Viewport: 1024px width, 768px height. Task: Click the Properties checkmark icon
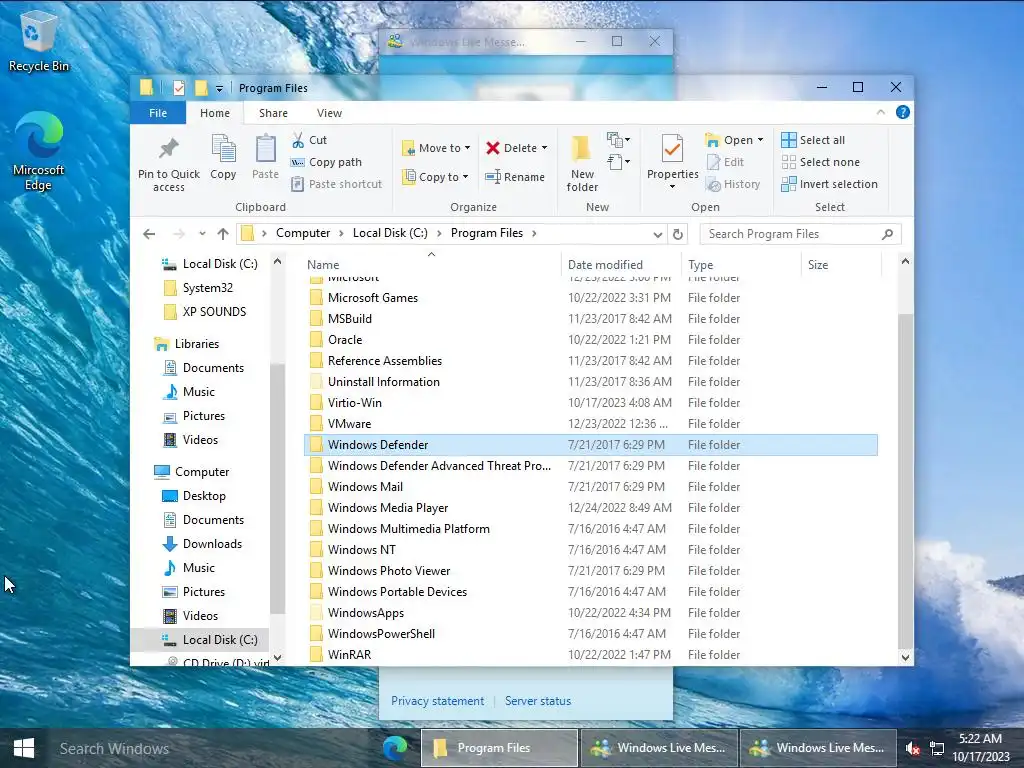point(672,149)
